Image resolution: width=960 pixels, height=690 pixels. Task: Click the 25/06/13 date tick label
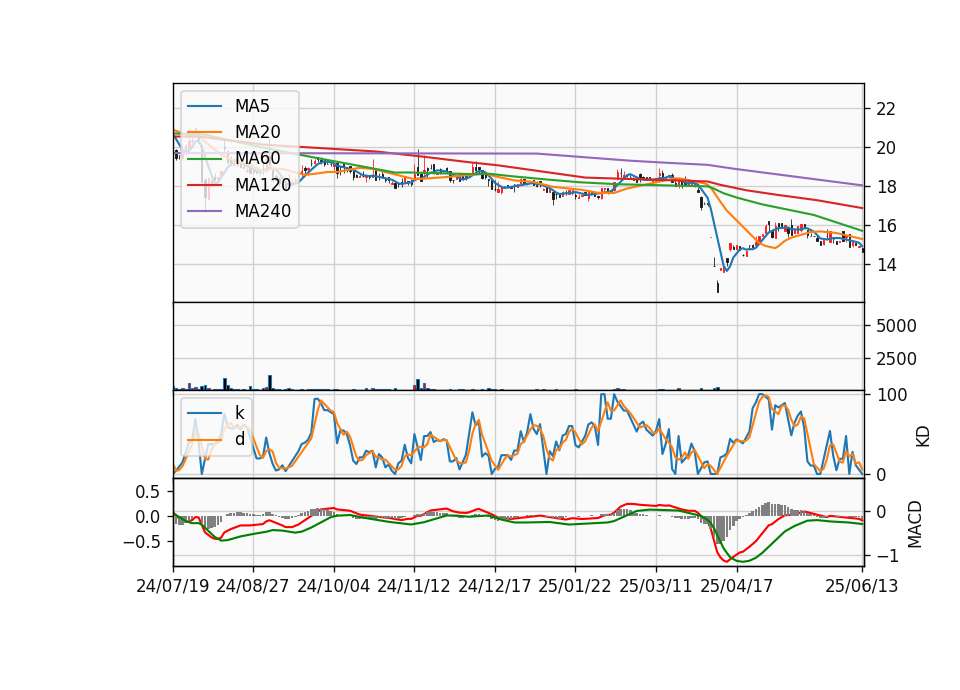pos(862,586)
